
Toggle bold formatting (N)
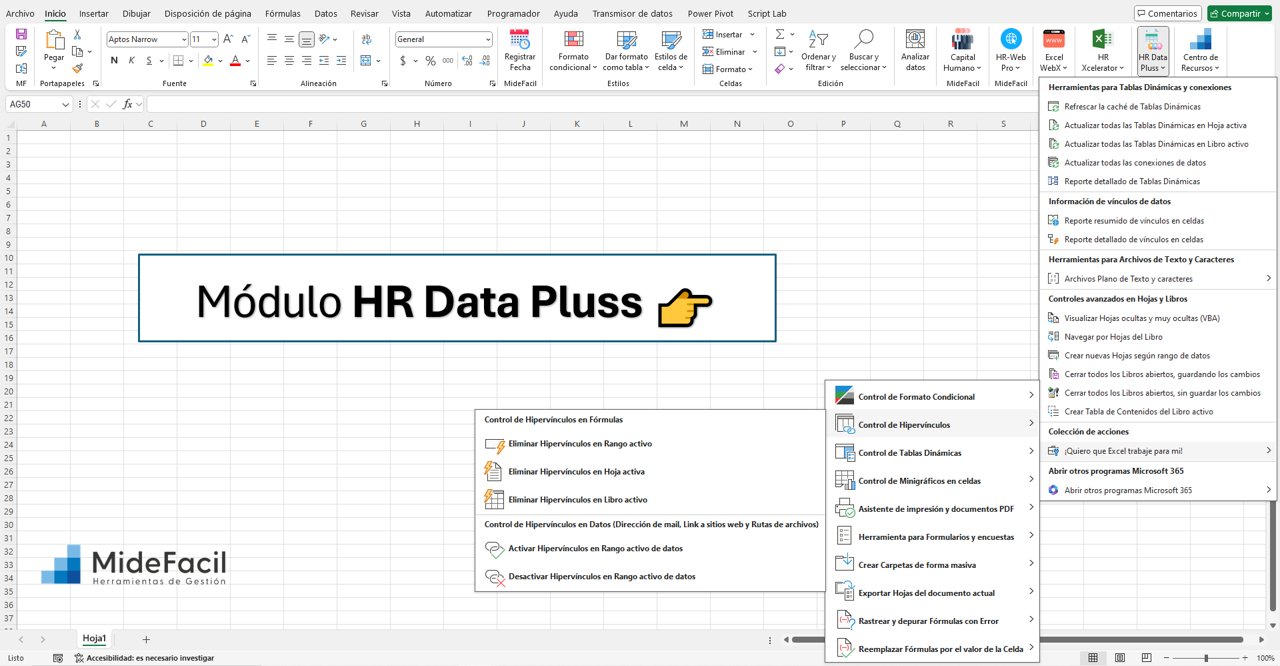coord(114,61)
